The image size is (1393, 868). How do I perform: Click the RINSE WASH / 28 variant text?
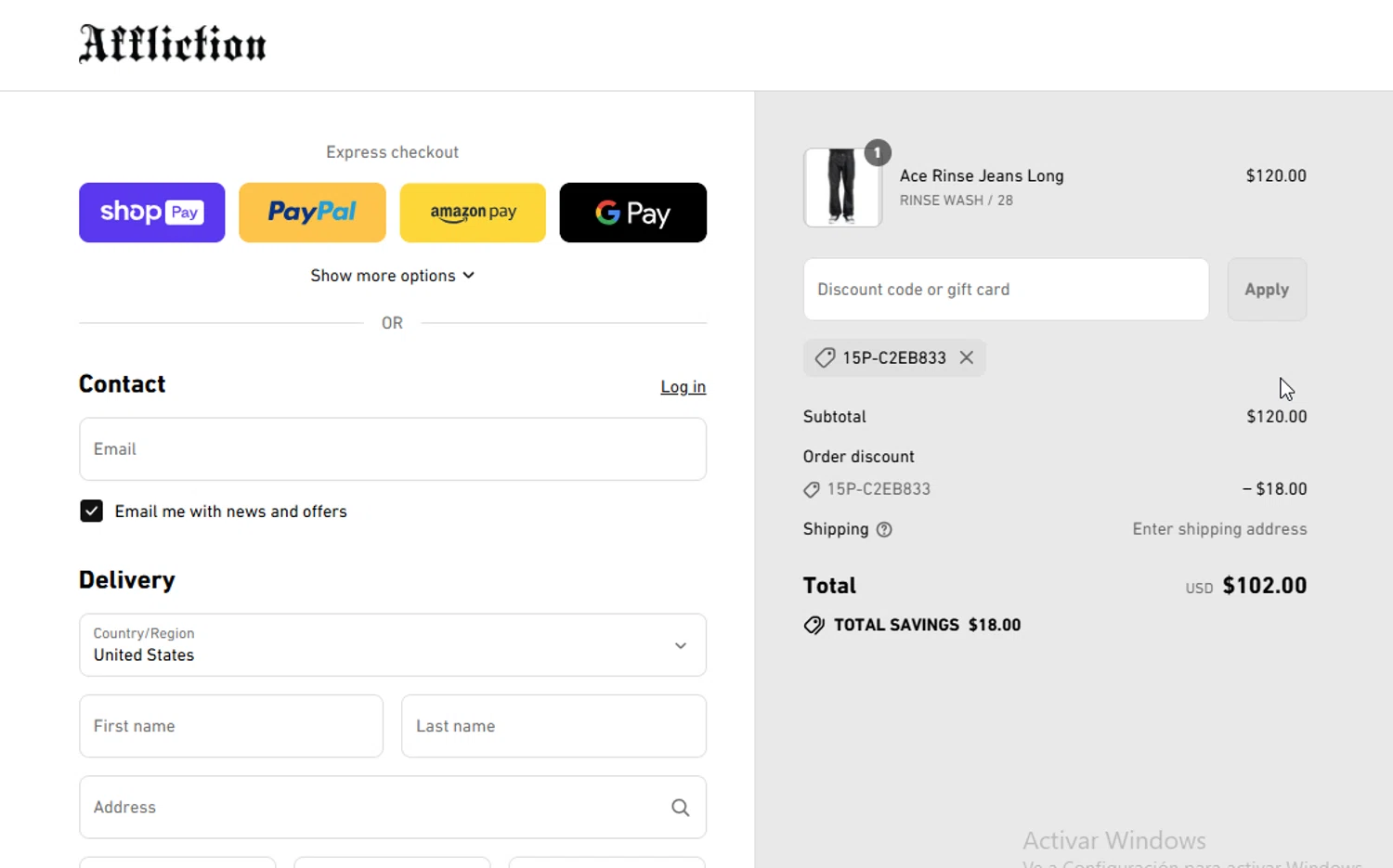[957, 201]
